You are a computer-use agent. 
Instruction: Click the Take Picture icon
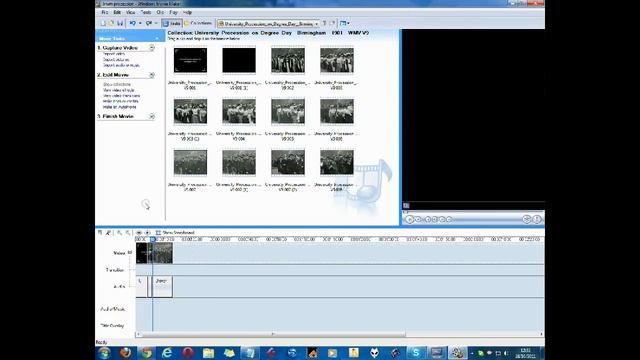[x=537, y=220]
